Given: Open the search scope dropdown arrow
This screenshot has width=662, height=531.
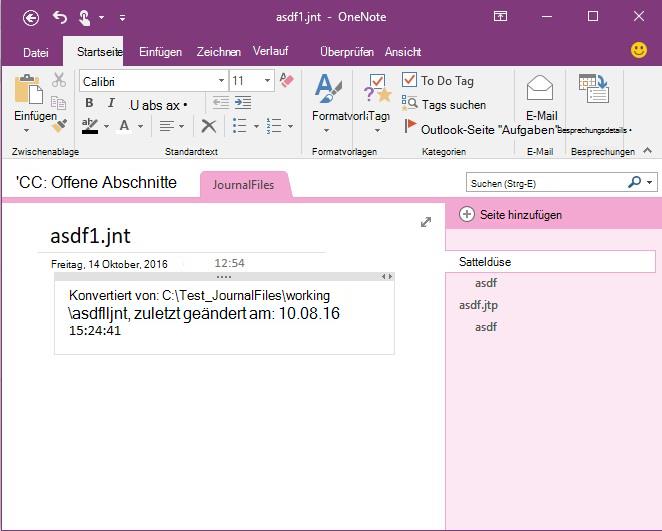Looking at the screenshot, I should [650, 183].
